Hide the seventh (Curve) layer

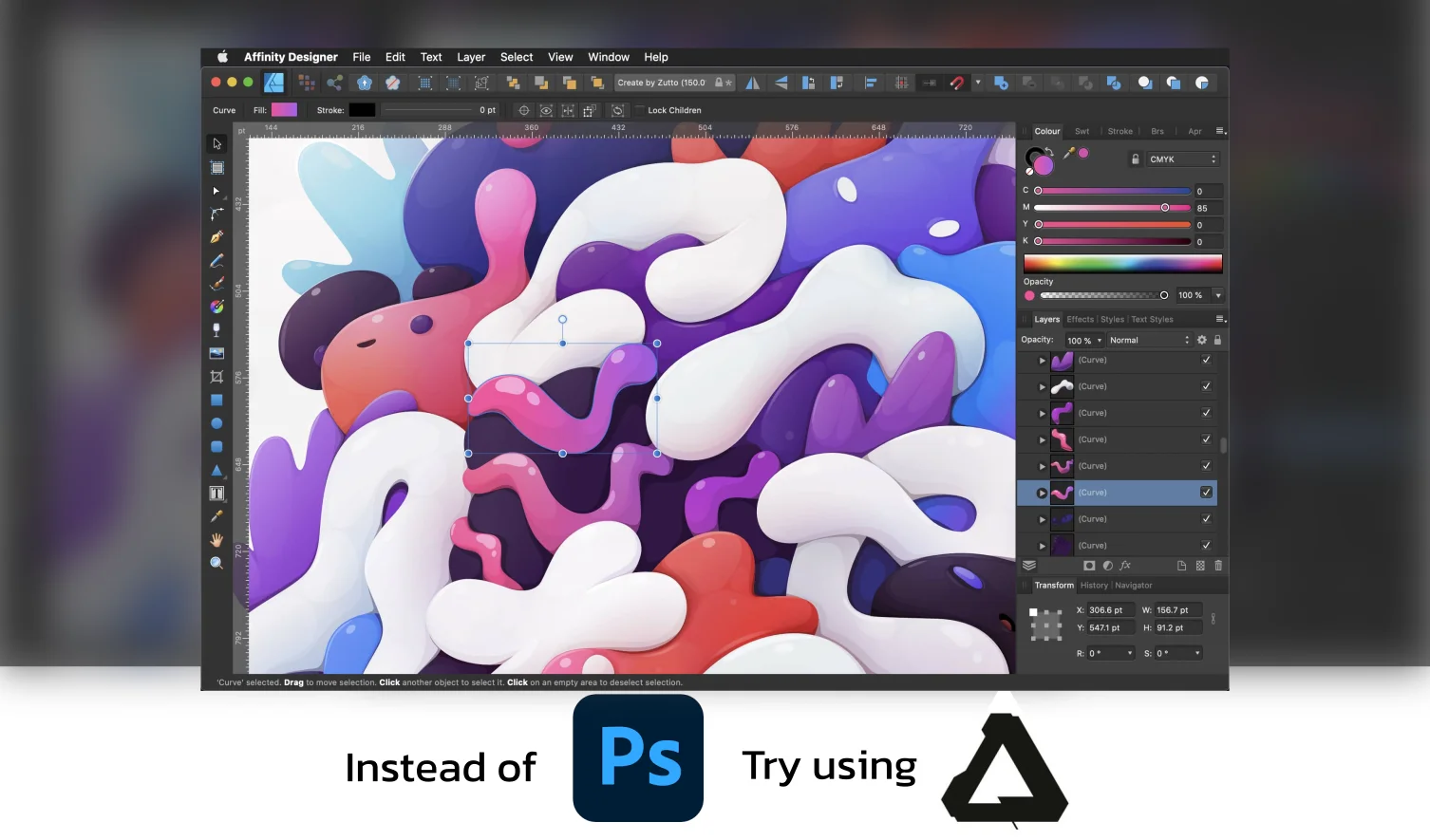point(1206,519)
